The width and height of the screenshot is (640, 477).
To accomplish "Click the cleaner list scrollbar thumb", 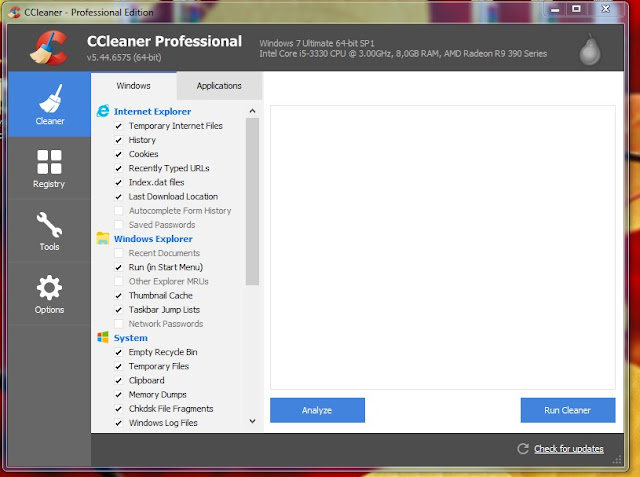I will pos(252,202).
